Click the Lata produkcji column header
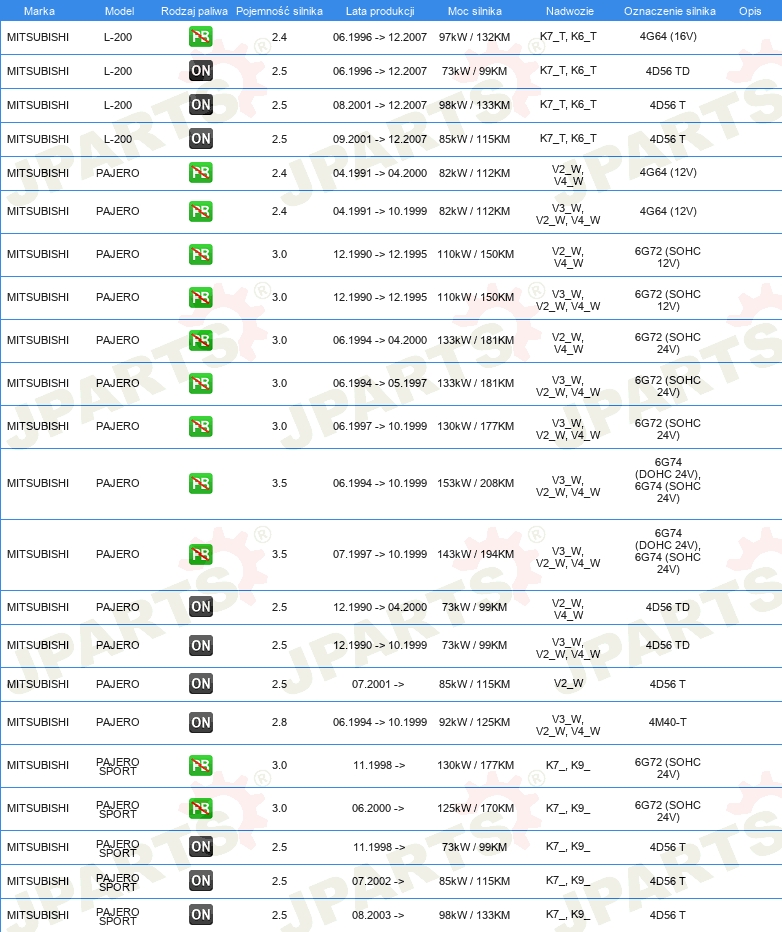782x932 pixels. coord(380,11)
